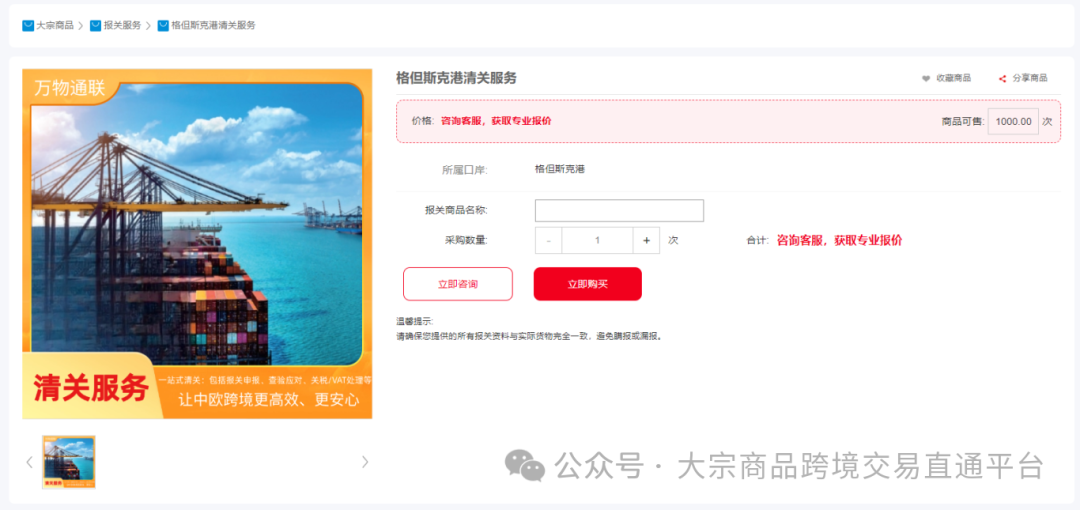Click the blue bag icon before 大宗商品
The image size is (1080, 510).
coord(28,25)
